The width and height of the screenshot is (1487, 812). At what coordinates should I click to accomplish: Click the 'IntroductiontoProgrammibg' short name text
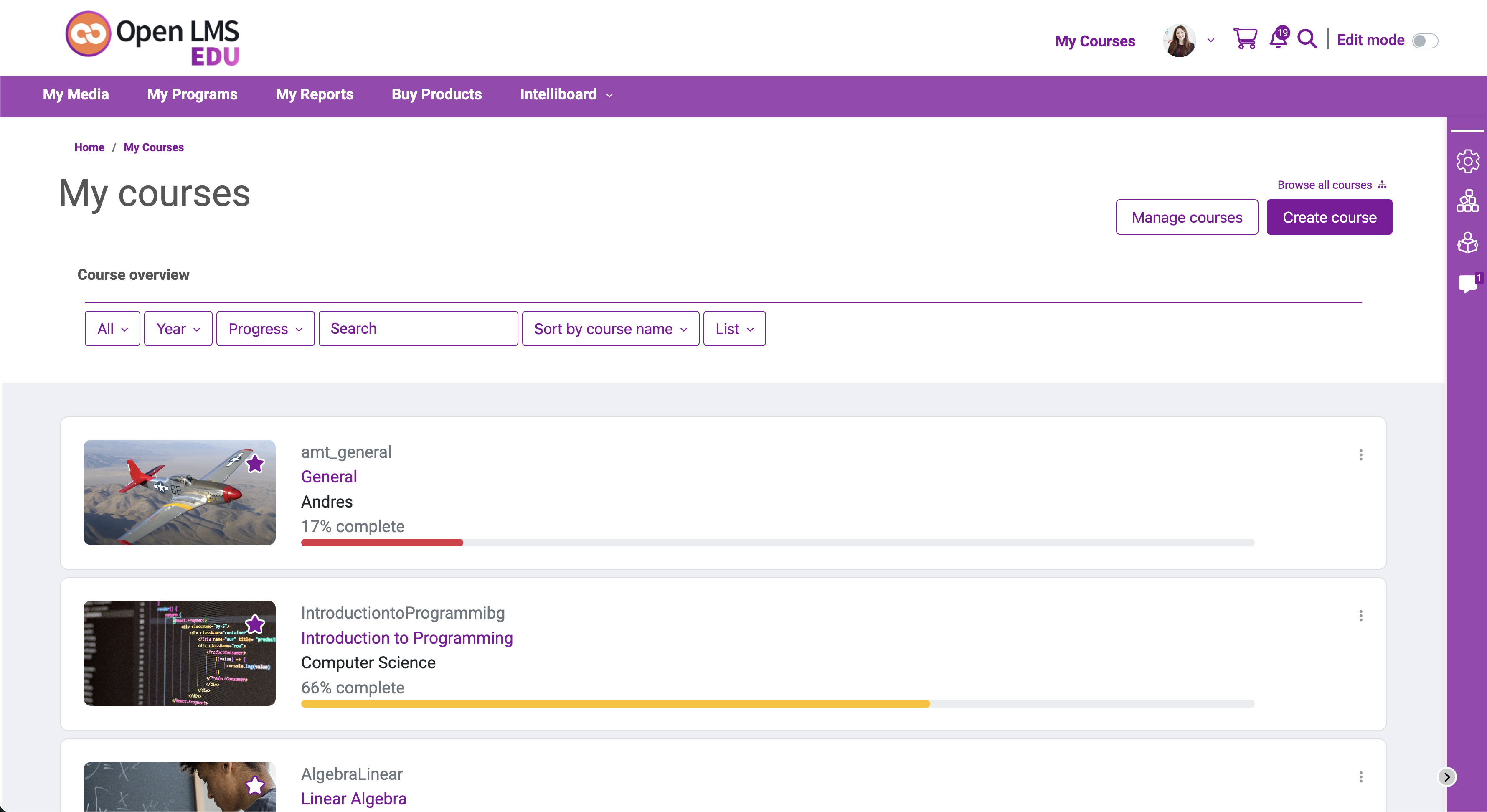pos(403,613)
